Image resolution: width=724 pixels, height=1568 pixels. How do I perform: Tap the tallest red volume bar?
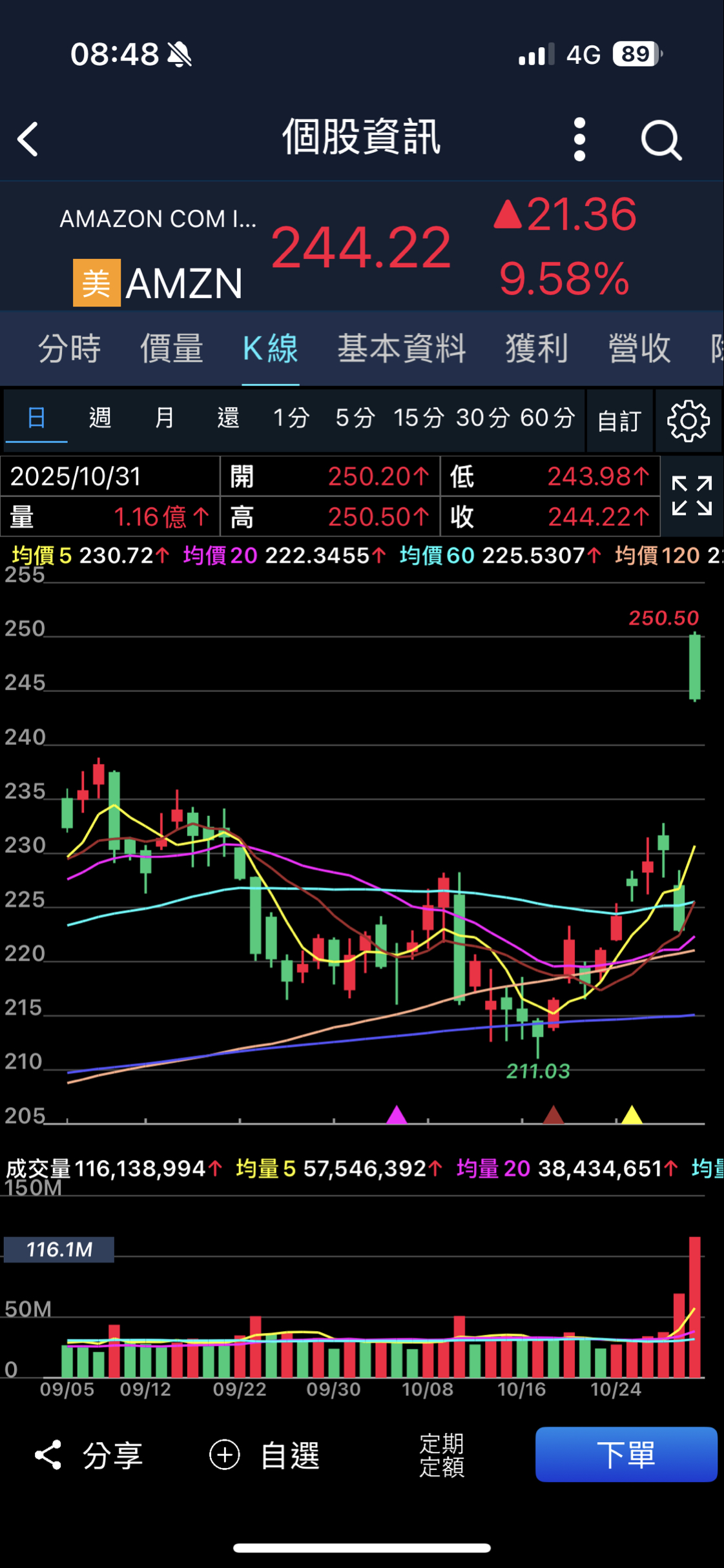coord(695,1307)
